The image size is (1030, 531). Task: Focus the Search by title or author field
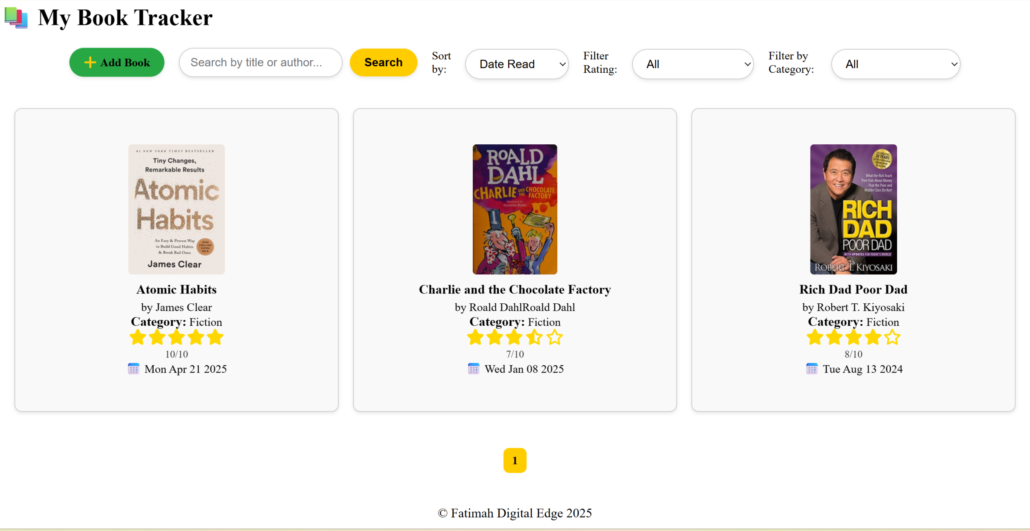tap(261, 62)
